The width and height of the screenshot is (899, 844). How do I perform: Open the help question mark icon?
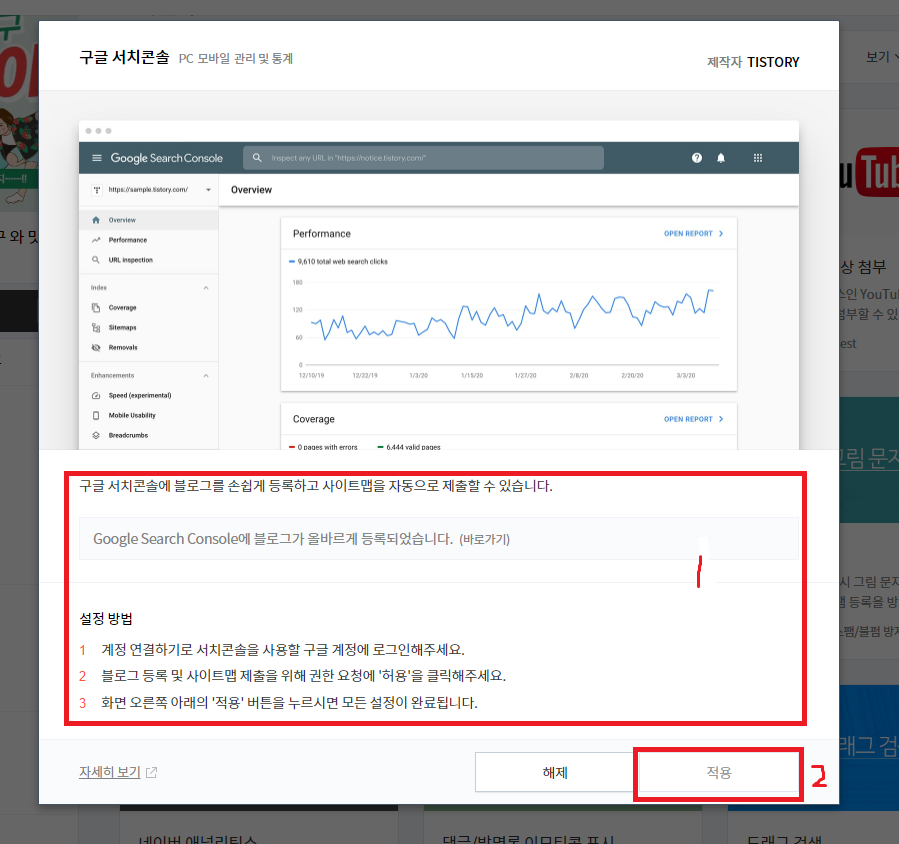[697, 158]
